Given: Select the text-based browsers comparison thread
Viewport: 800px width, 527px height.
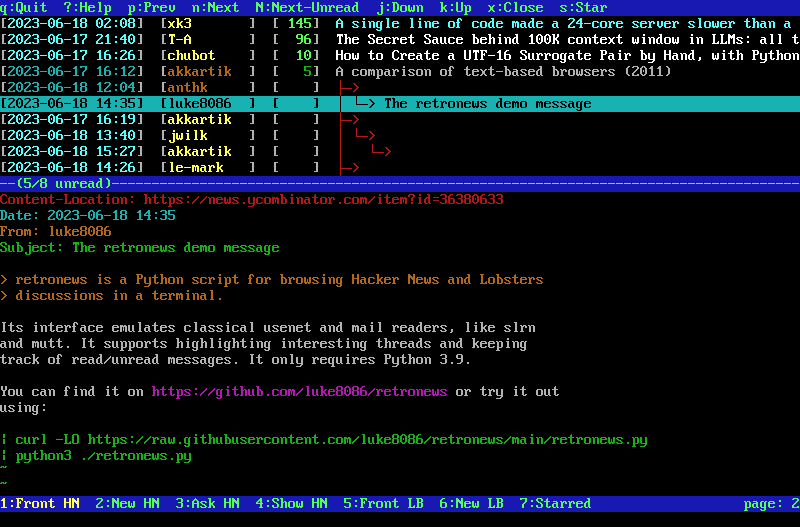Looking at the screenshot, I should click(400, 71).
